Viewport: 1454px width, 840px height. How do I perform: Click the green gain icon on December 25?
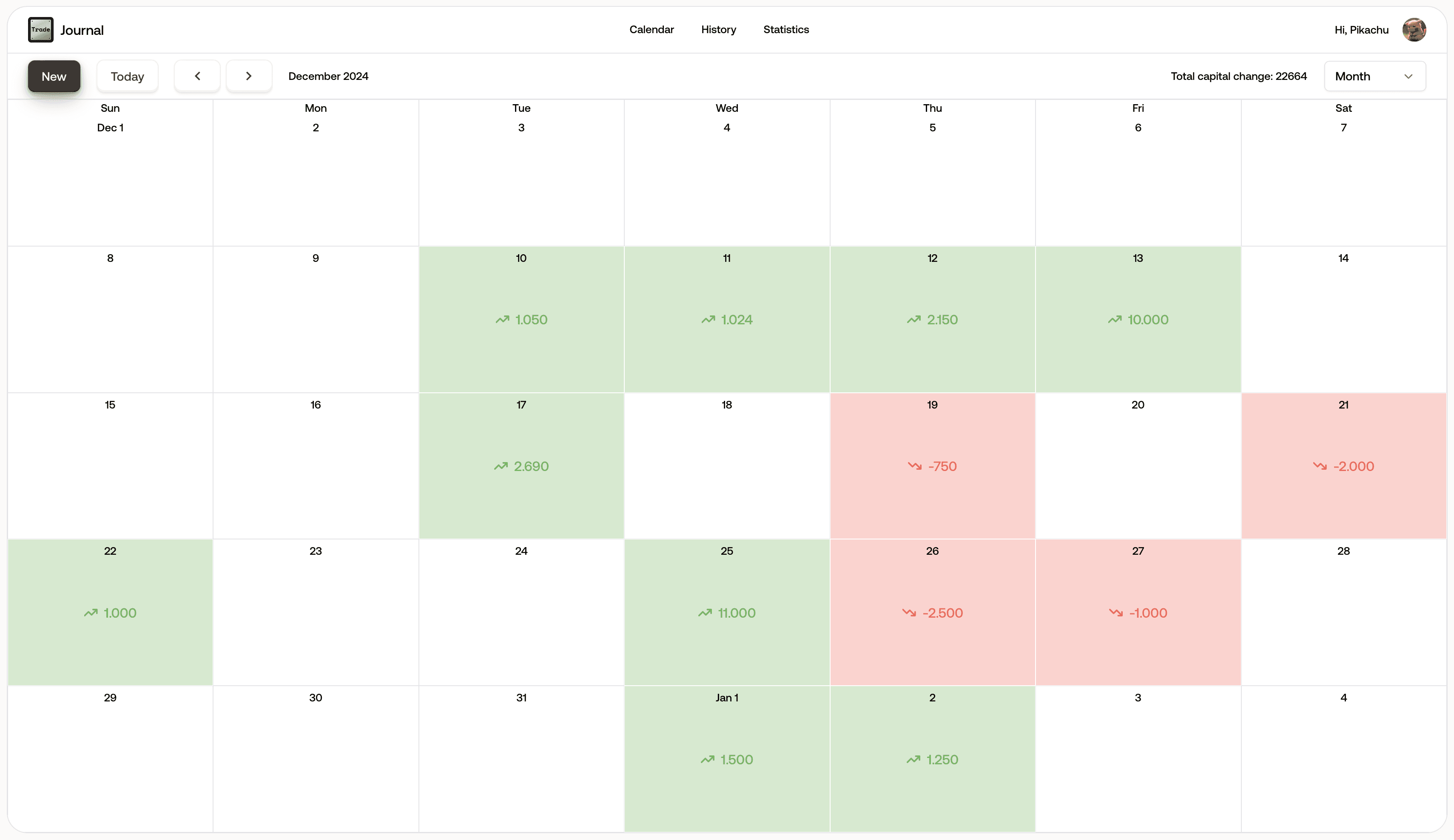point(705,613)
